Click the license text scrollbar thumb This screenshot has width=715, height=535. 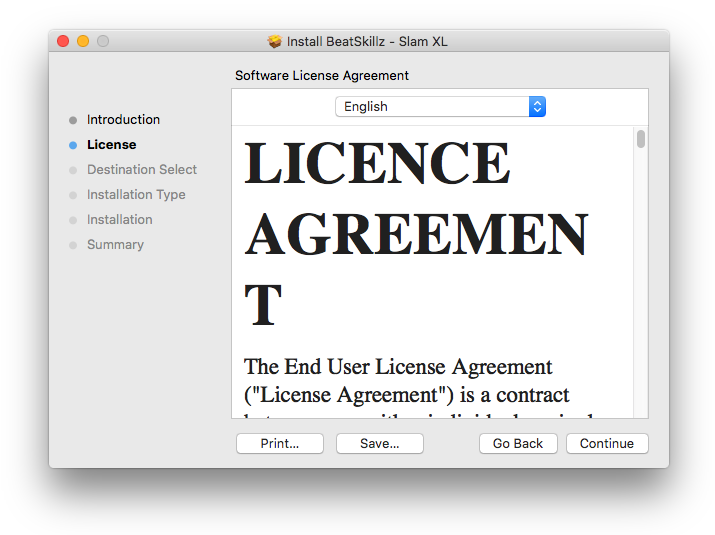pyautogui.click(x=641, y=139)
